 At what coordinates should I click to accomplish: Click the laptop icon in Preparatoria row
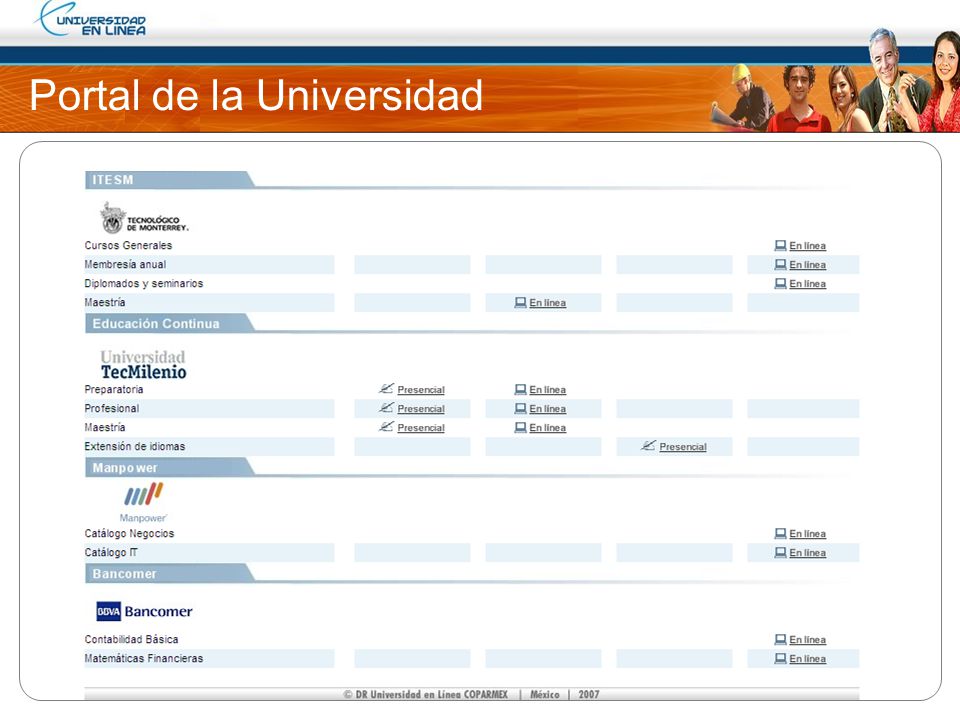tap(520, 389)
